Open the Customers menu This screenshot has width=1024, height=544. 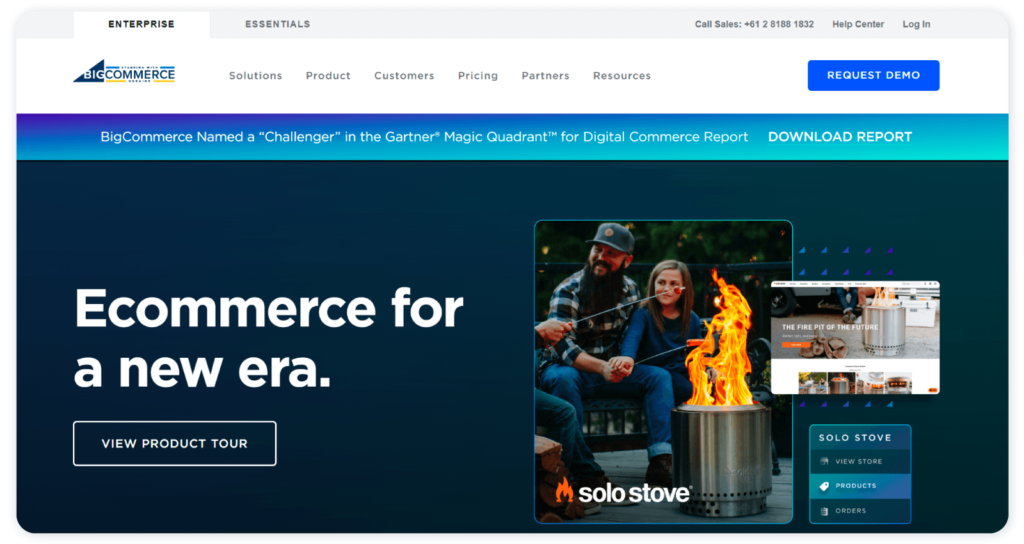click(x=404, y=76)
